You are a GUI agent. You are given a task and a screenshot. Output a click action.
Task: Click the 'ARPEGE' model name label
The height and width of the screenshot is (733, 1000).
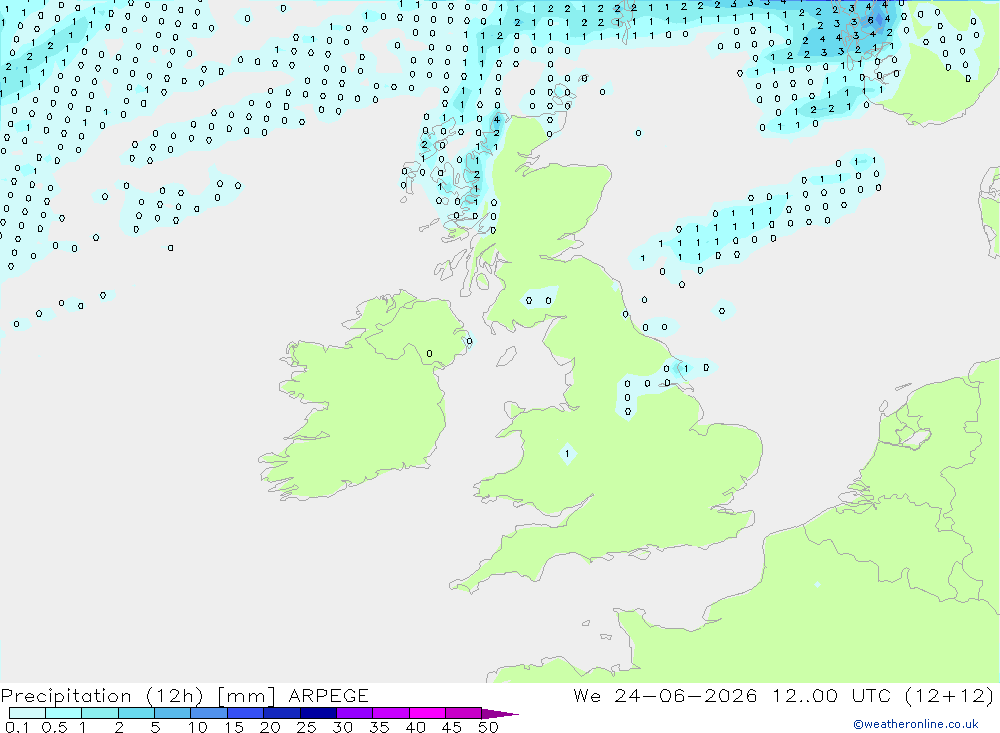328,696
